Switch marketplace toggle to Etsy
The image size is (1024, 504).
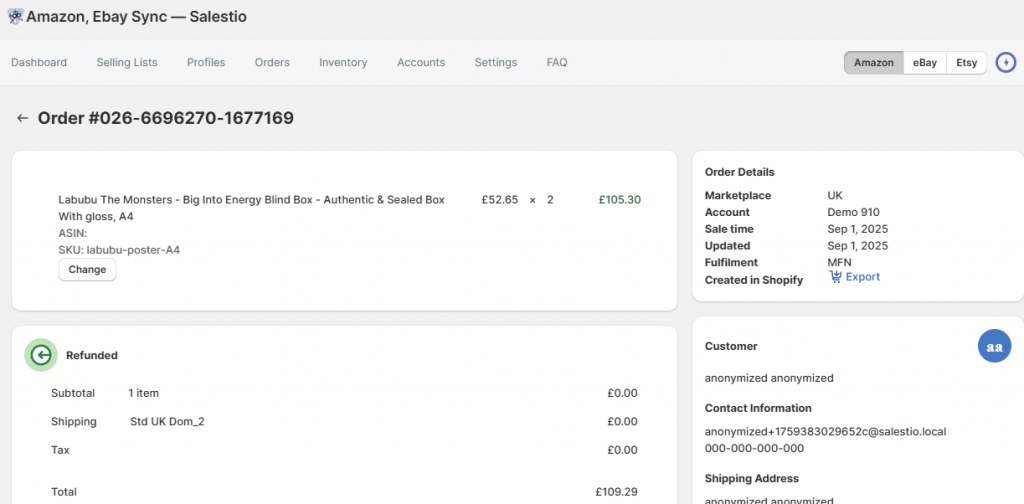pos(966,62)
